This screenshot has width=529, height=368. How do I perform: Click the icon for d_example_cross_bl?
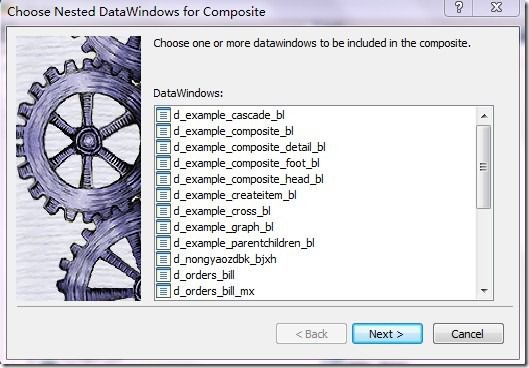point(163,211)
